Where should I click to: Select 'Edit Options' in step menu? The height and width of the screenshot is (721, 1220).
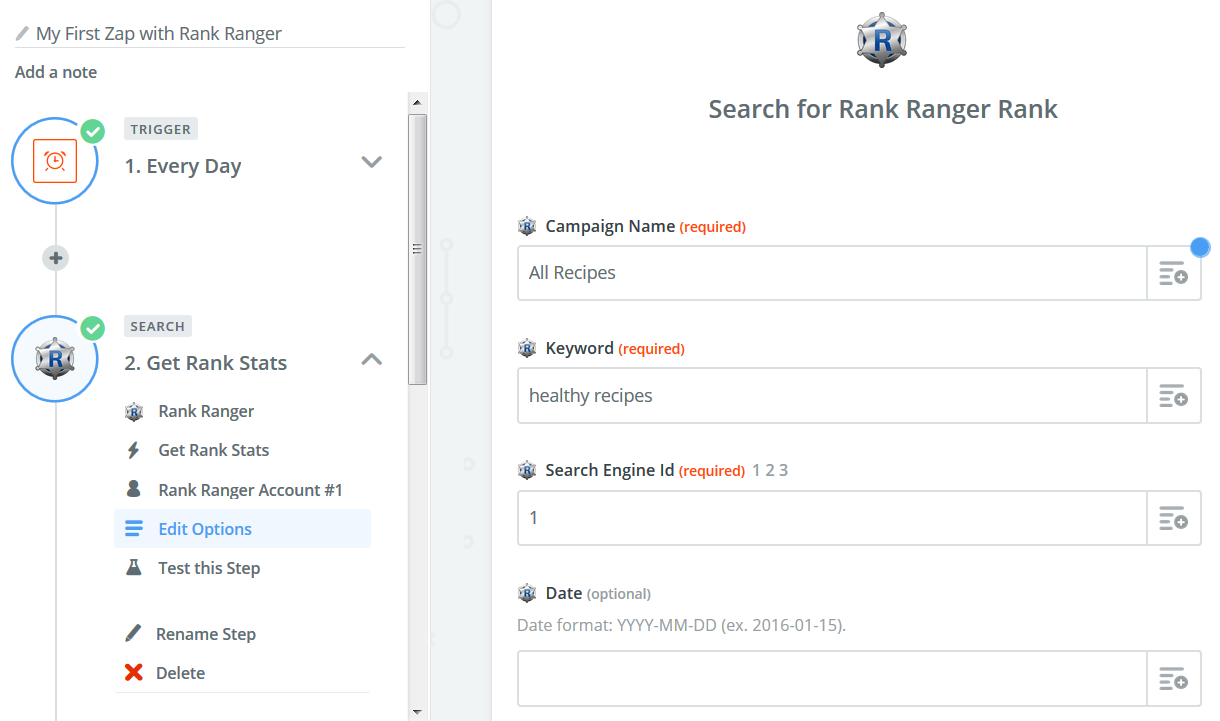click(242, 529)
